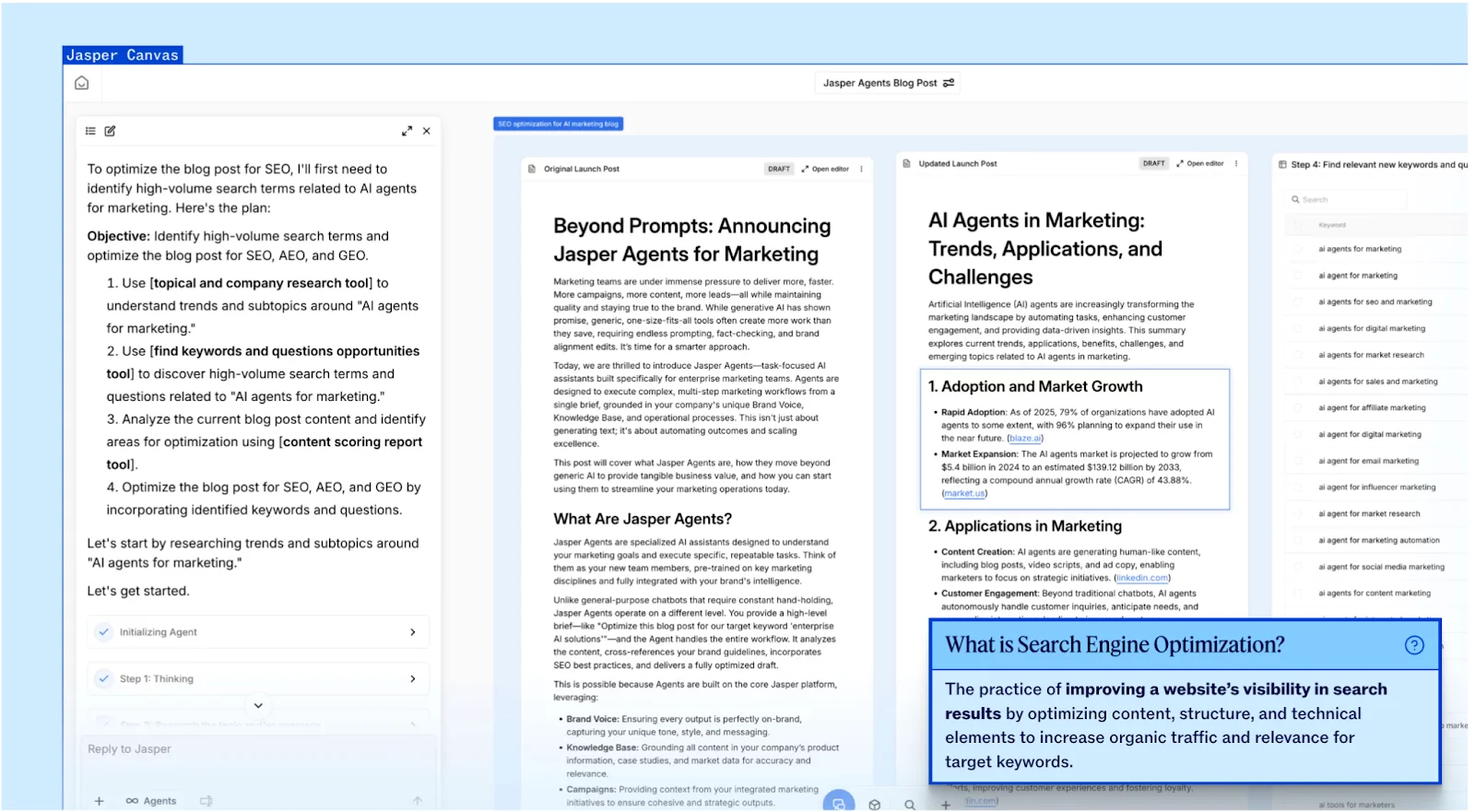
Task: Toggle the select-all Keyword header checkbox
Action: pyautogui.click(x=1298, y=225)
